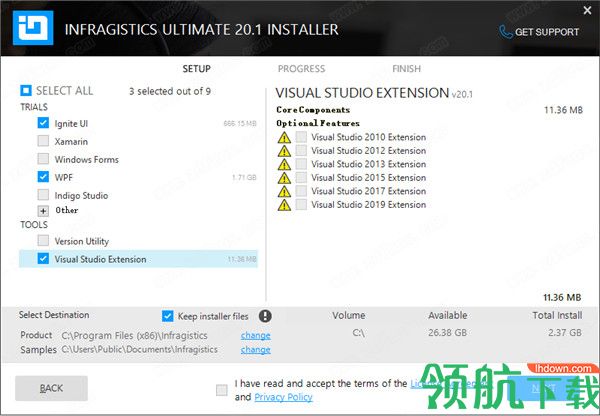Click warning icon beside Visual Studio 2012 Extension
Image resolution: width=600 pixels, height=416 pixels.
(284, 151)
